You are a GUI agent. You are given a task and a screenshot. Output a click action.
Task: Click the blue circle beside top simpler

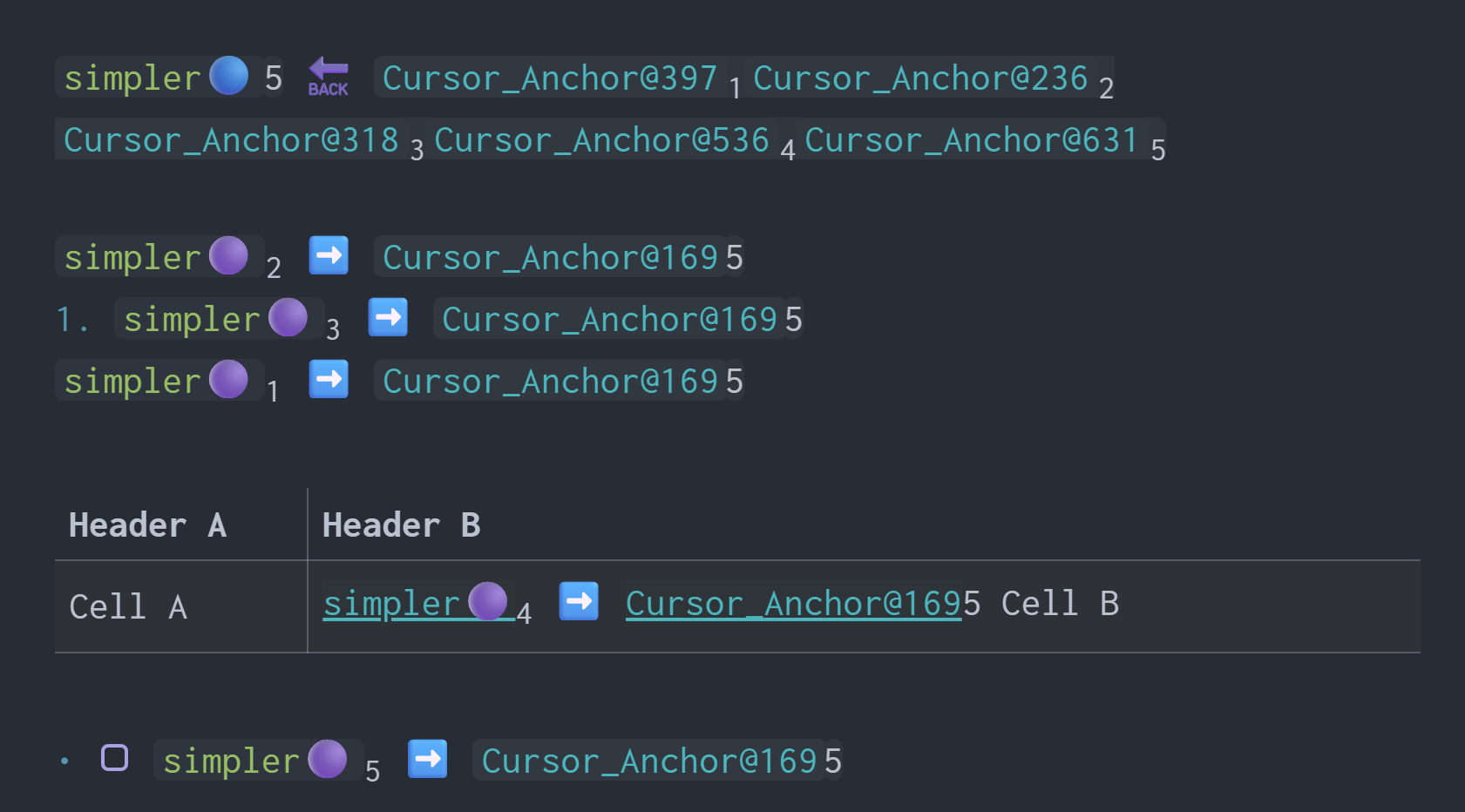click(229, 76)
